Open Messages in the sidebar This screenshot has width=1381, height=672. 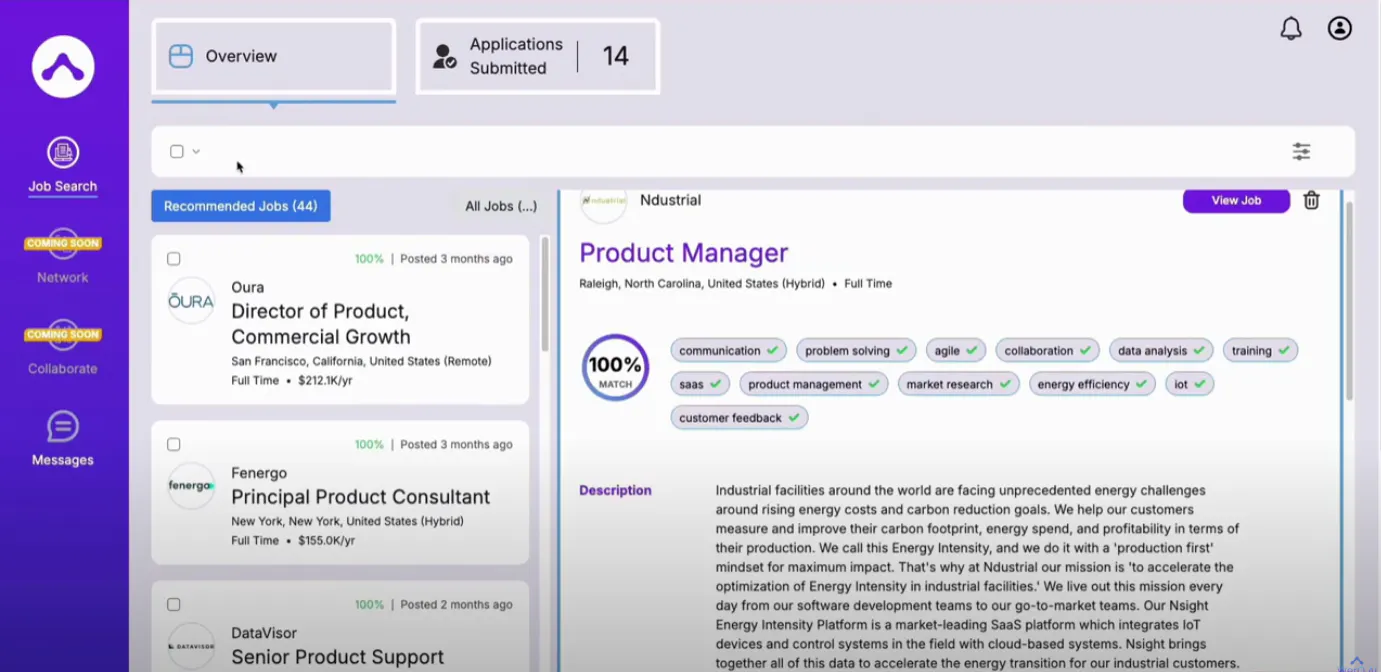[x=63, y=439]
